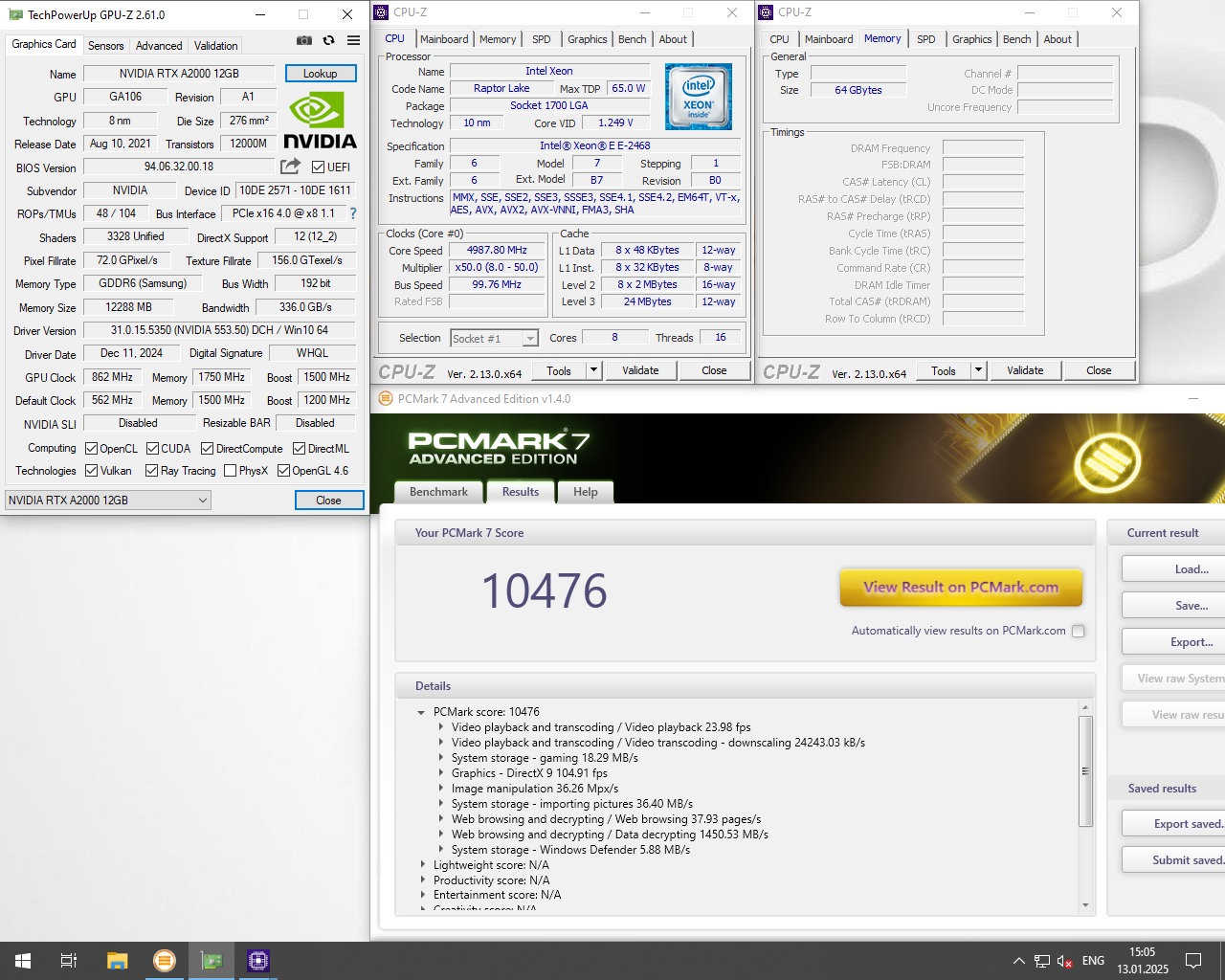Click the Details scrollbar down arrow

(x=1085, y=904)
